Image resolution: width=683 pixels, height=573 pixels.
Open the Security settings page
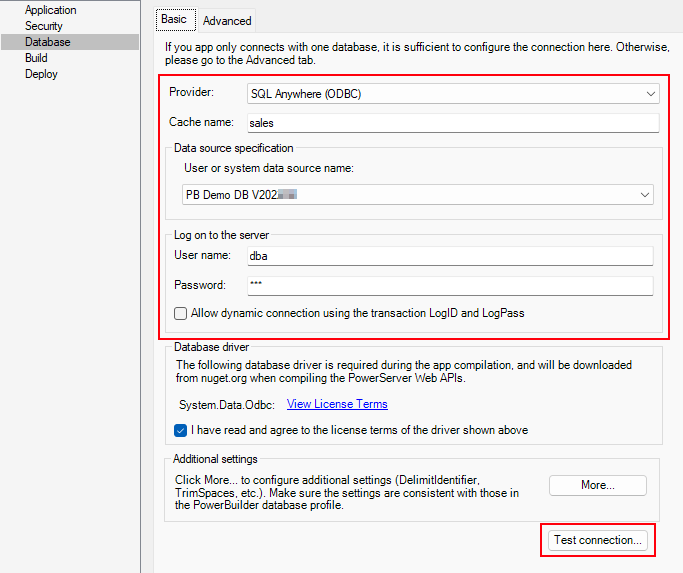[44, 26]
